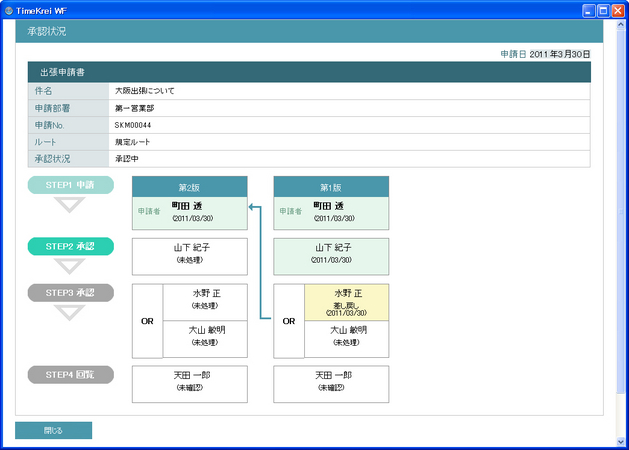The width and height of the screenshot is (629, 450).
Task: Select 大山 敏明 (未処理) in 第1版
Action: tap(346, 339)
